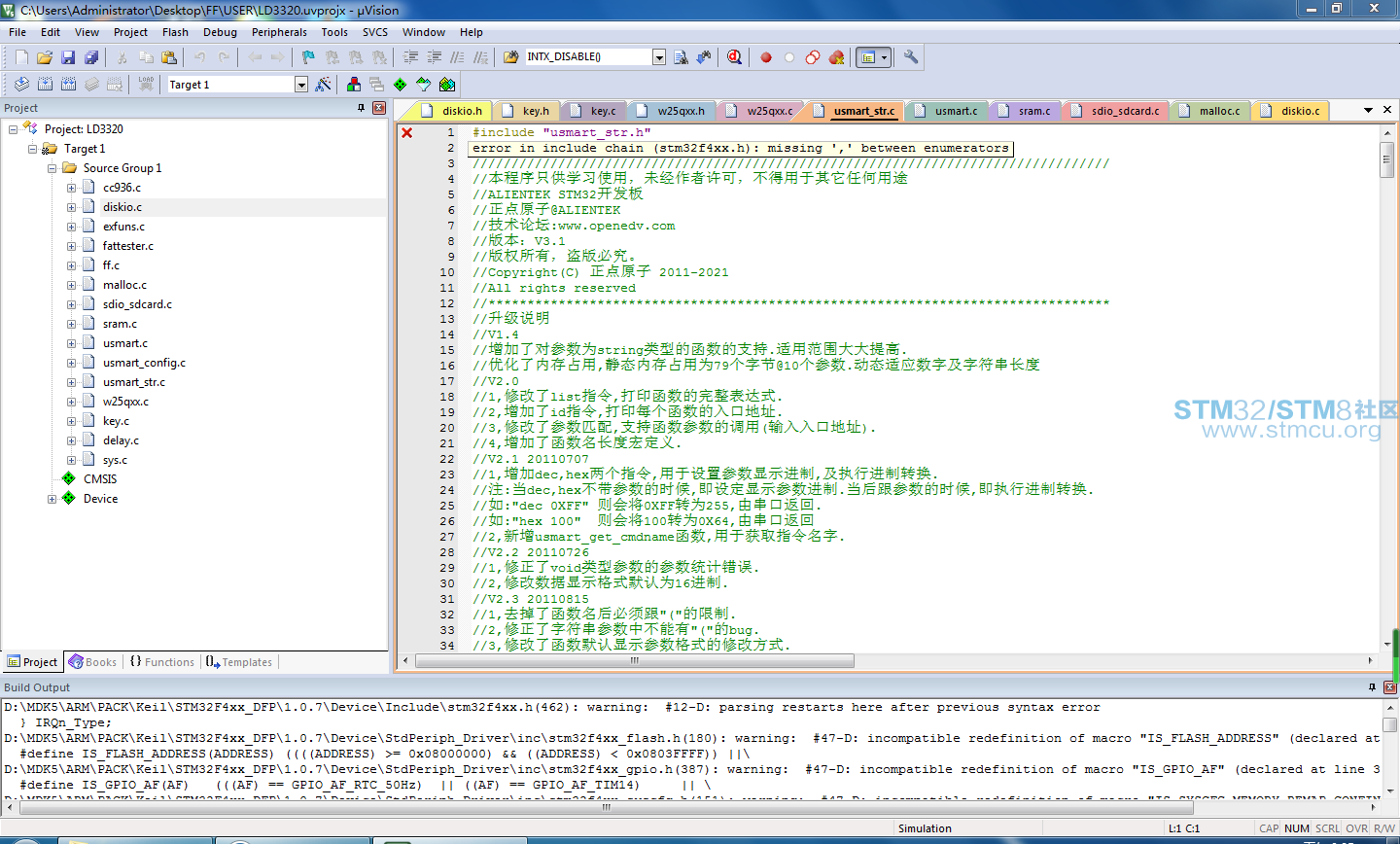Open the Window Layout dropdown button
1400x844 pixels.
pyautogui.click(x=873, y=57)
